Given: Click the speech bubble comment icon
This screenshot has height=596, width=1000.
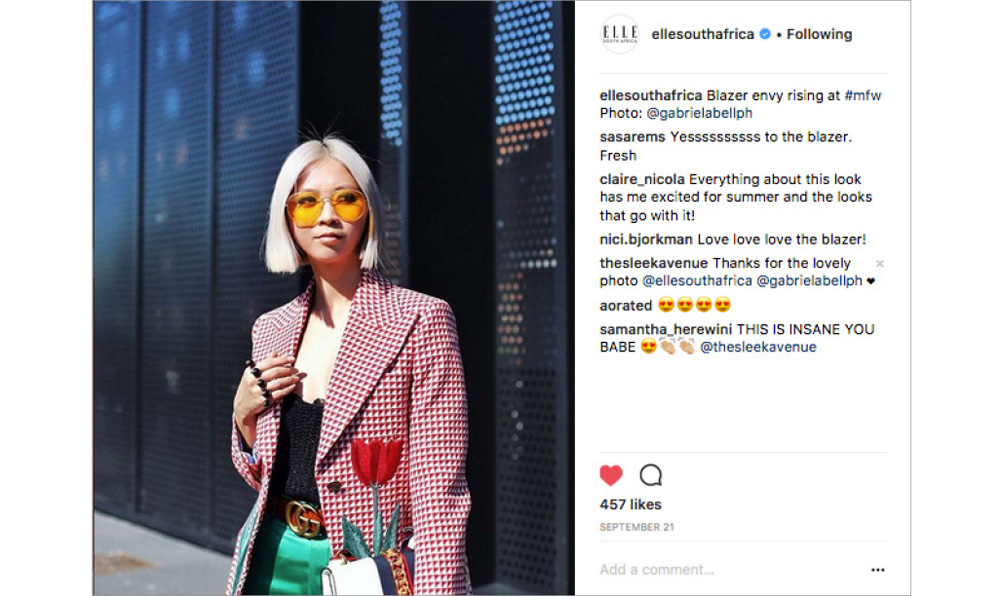Looking at the screenshot, I should coord(651,475).
